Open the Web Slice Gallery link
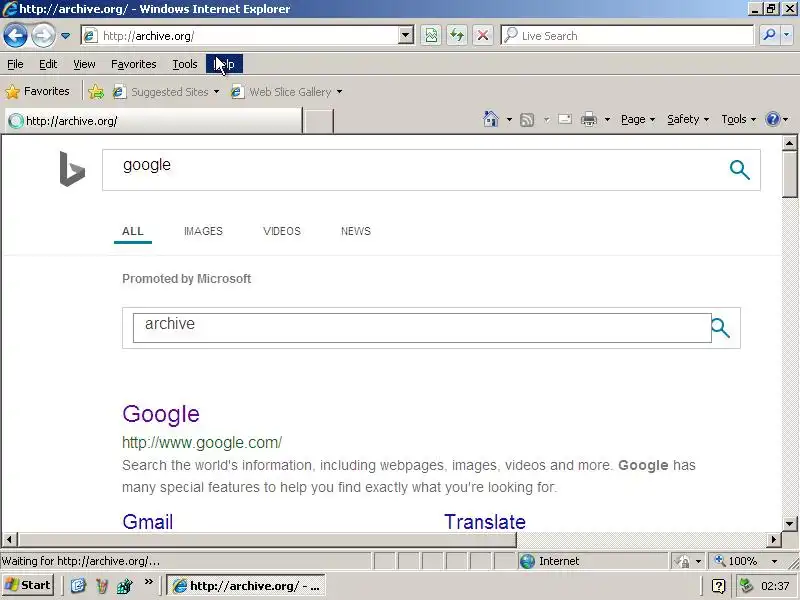This screenshot has width=800, height=600. pos(286,92)
